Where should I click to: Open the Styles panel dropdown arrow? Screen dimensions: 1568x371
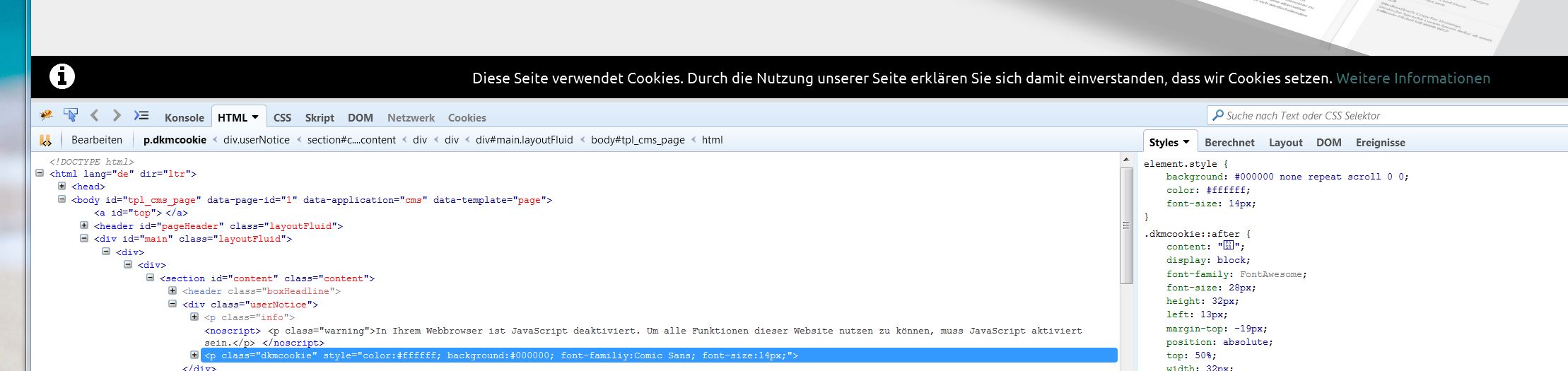click(x=1186, y=142)
